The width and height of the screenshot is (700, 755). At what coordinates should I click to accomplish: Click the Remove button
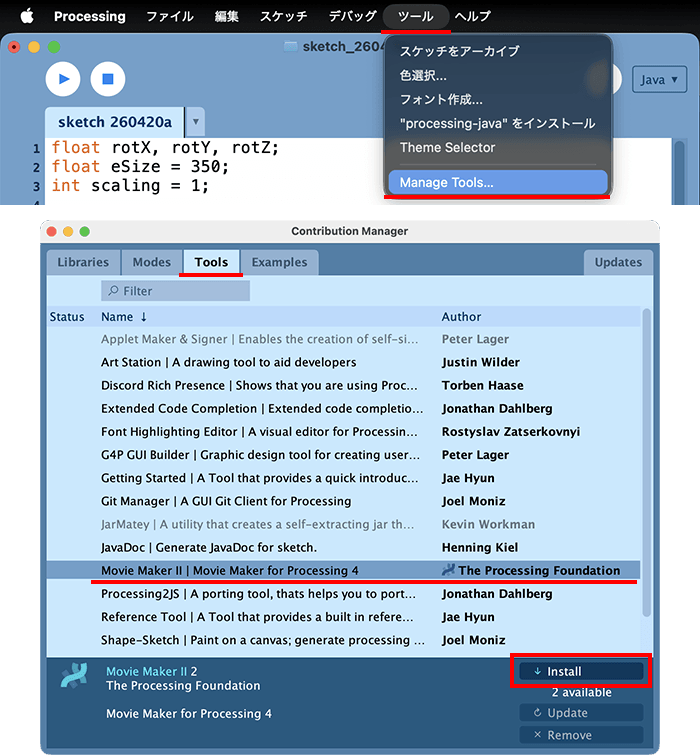click(581, 735)
